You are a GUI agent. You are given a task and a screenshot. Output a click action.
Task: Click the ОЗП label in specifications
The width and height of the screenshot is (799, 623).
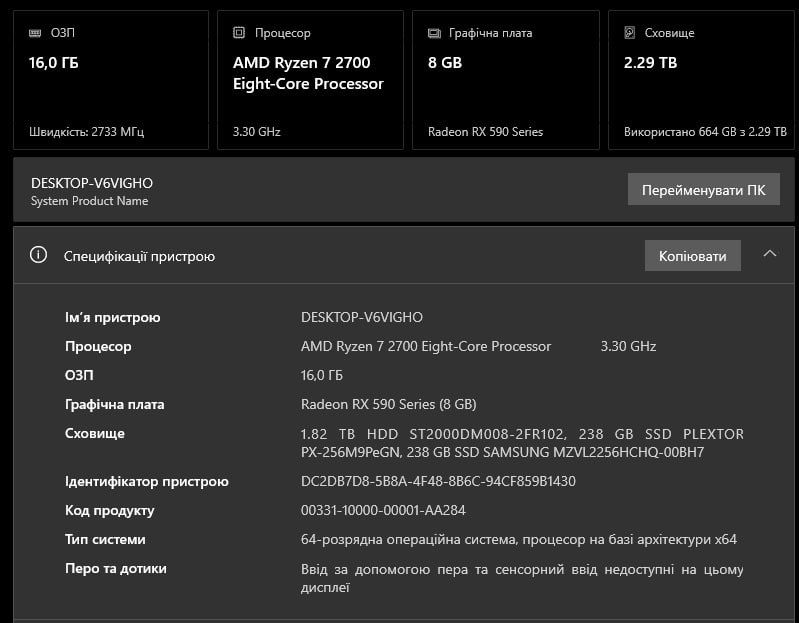tap(79, 375)
